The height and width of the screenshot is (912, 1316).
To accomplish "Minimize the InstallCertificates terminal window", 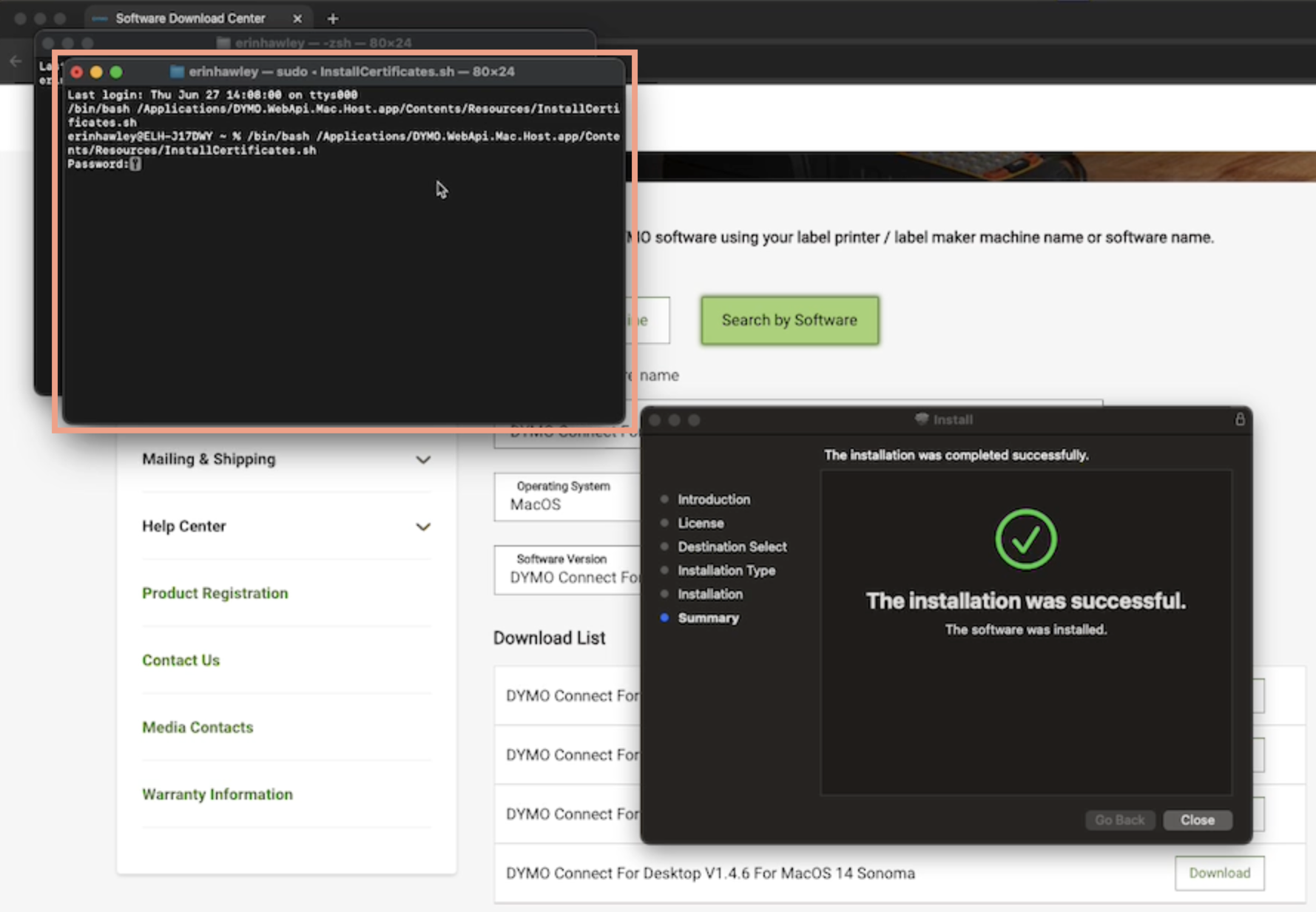I will (96, 72).
